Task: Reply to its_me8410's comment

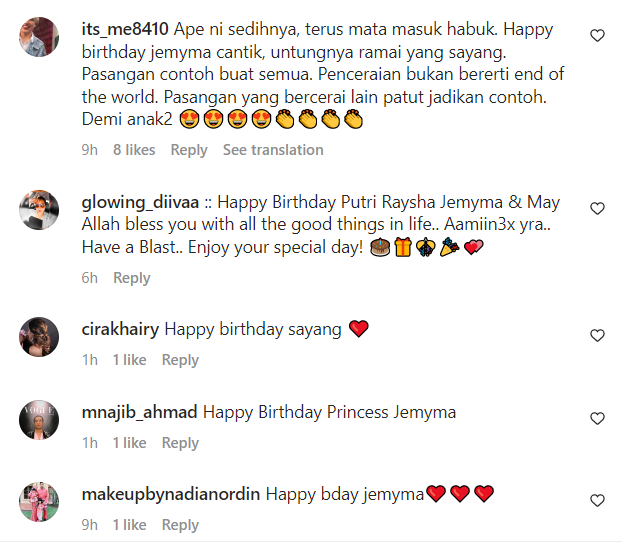Action: [189, 150]
